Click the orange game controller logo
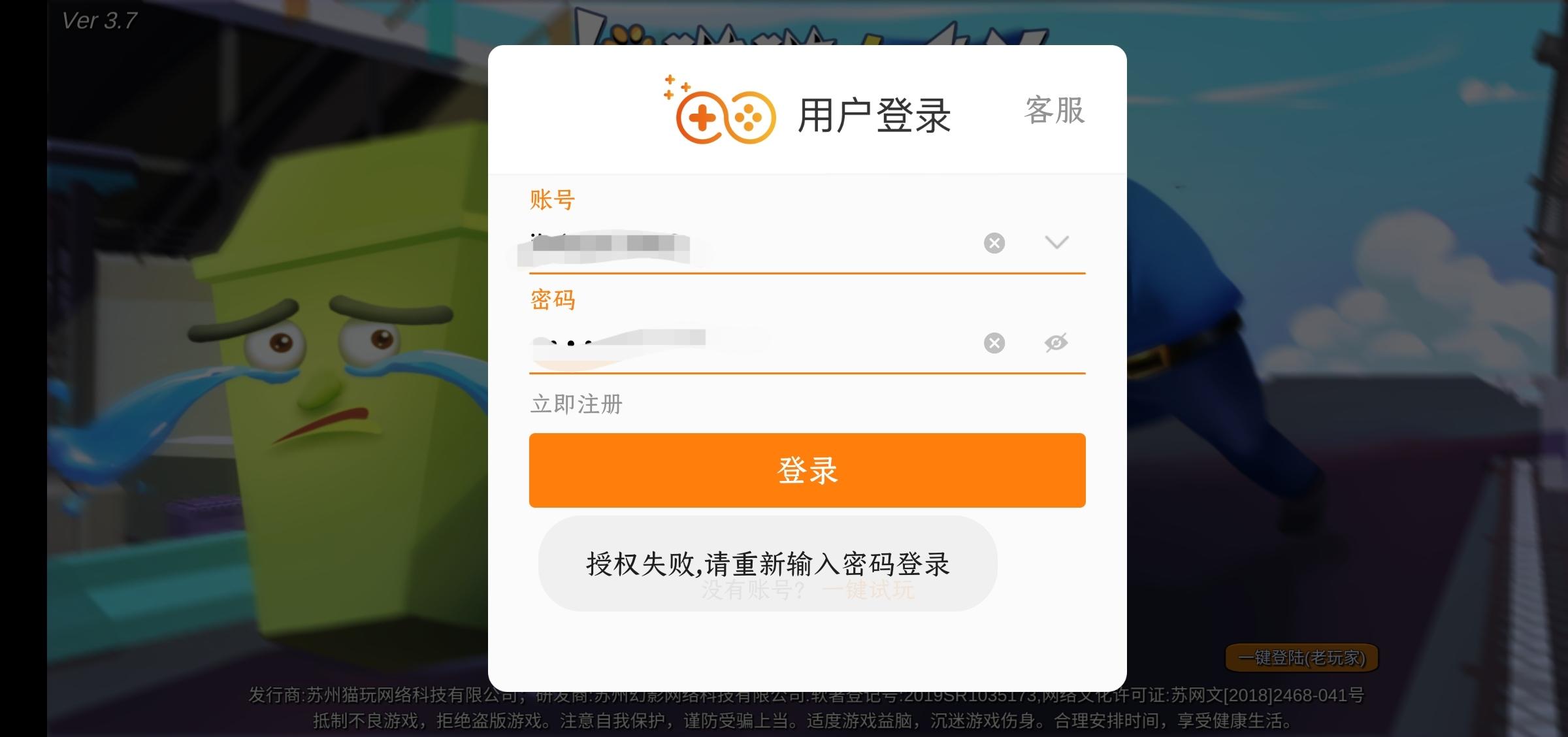The width and height of the screenshot is (1568, 737). (719, 110)
